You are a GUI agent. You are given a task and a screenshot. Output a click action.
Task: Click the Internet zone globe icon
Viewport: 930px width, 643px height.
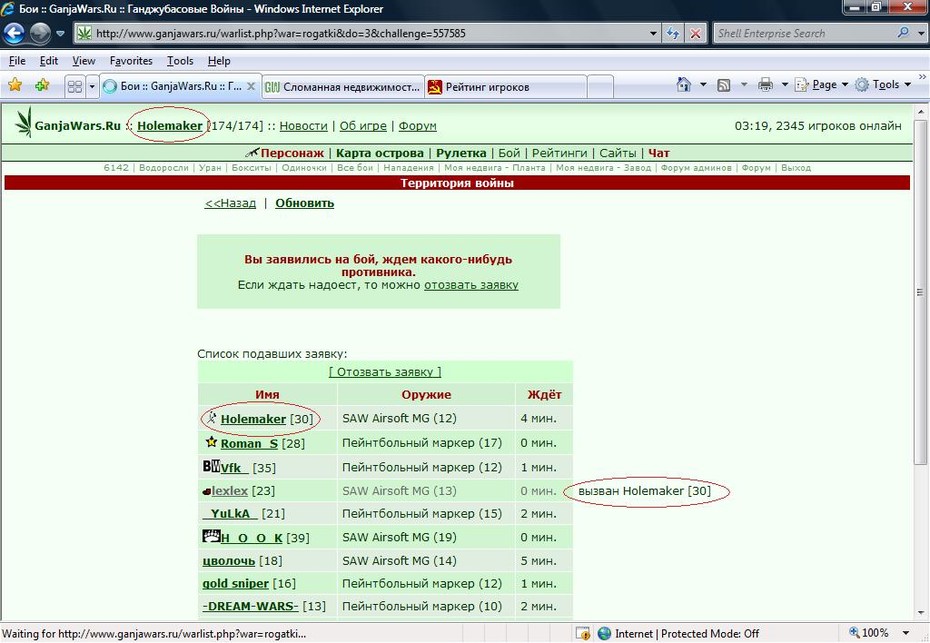point(604,634)
